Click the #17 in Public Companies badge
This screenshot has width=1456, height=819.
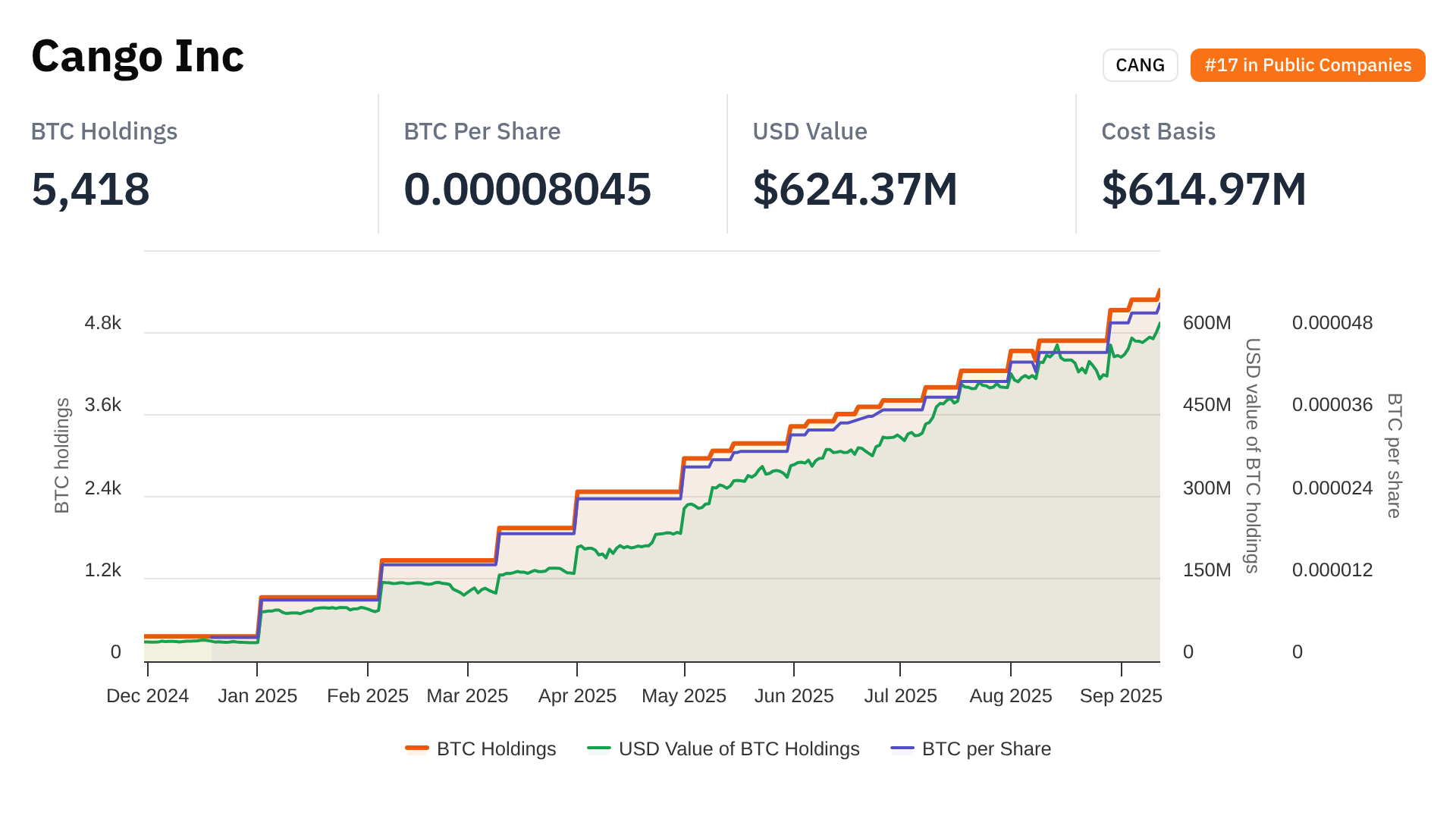point(1307,65)
